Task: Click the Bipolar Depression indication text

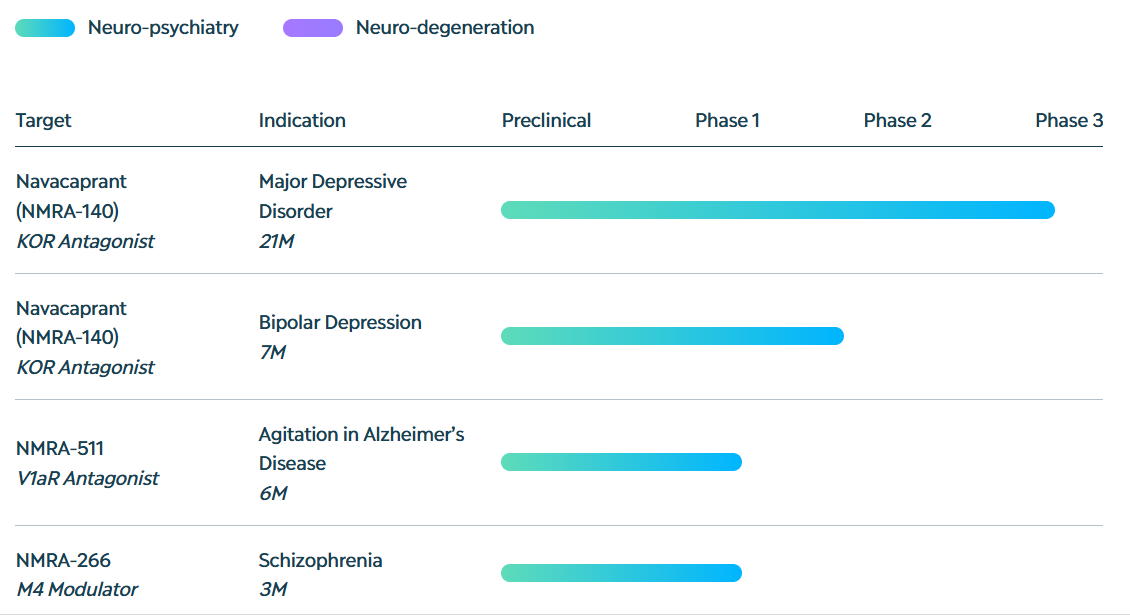Action: tap(340, 322)
